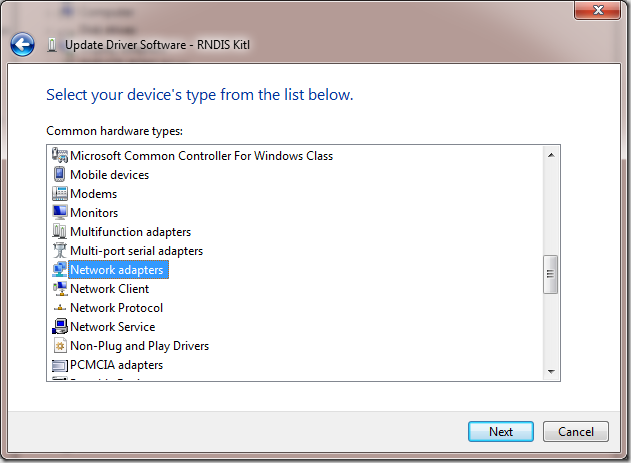
Task: Click the blue Back arrow button
Action: [x=22, y=45]
